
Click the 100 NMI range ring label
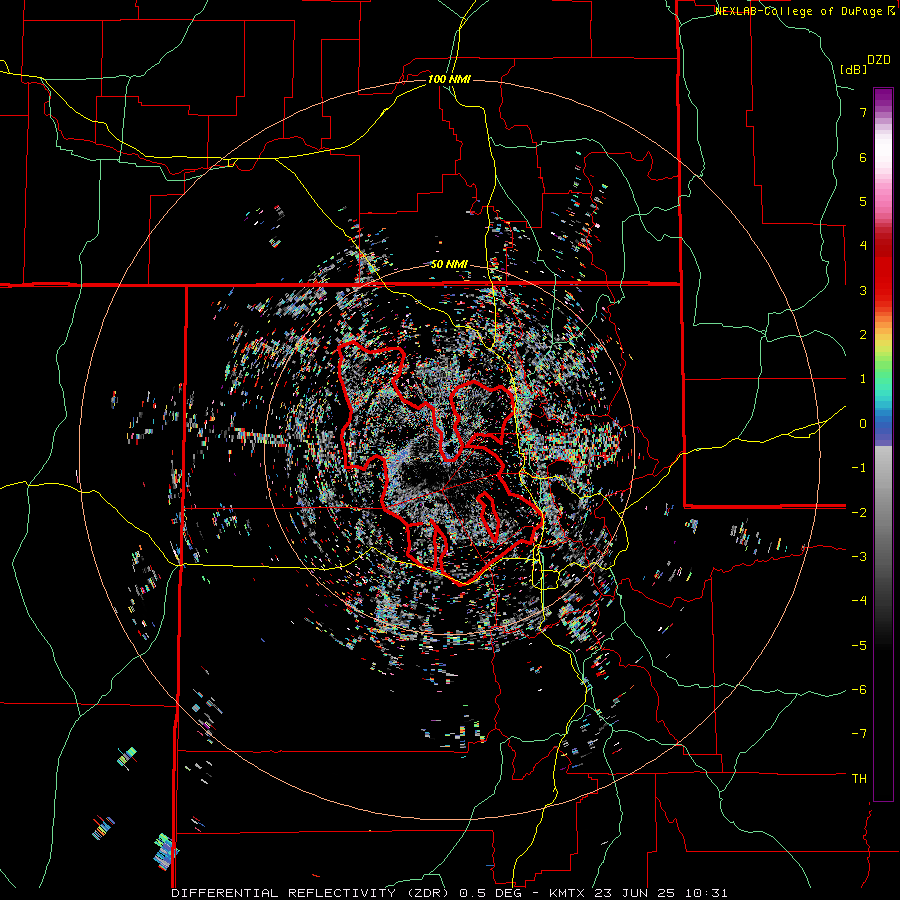(449, 79)
